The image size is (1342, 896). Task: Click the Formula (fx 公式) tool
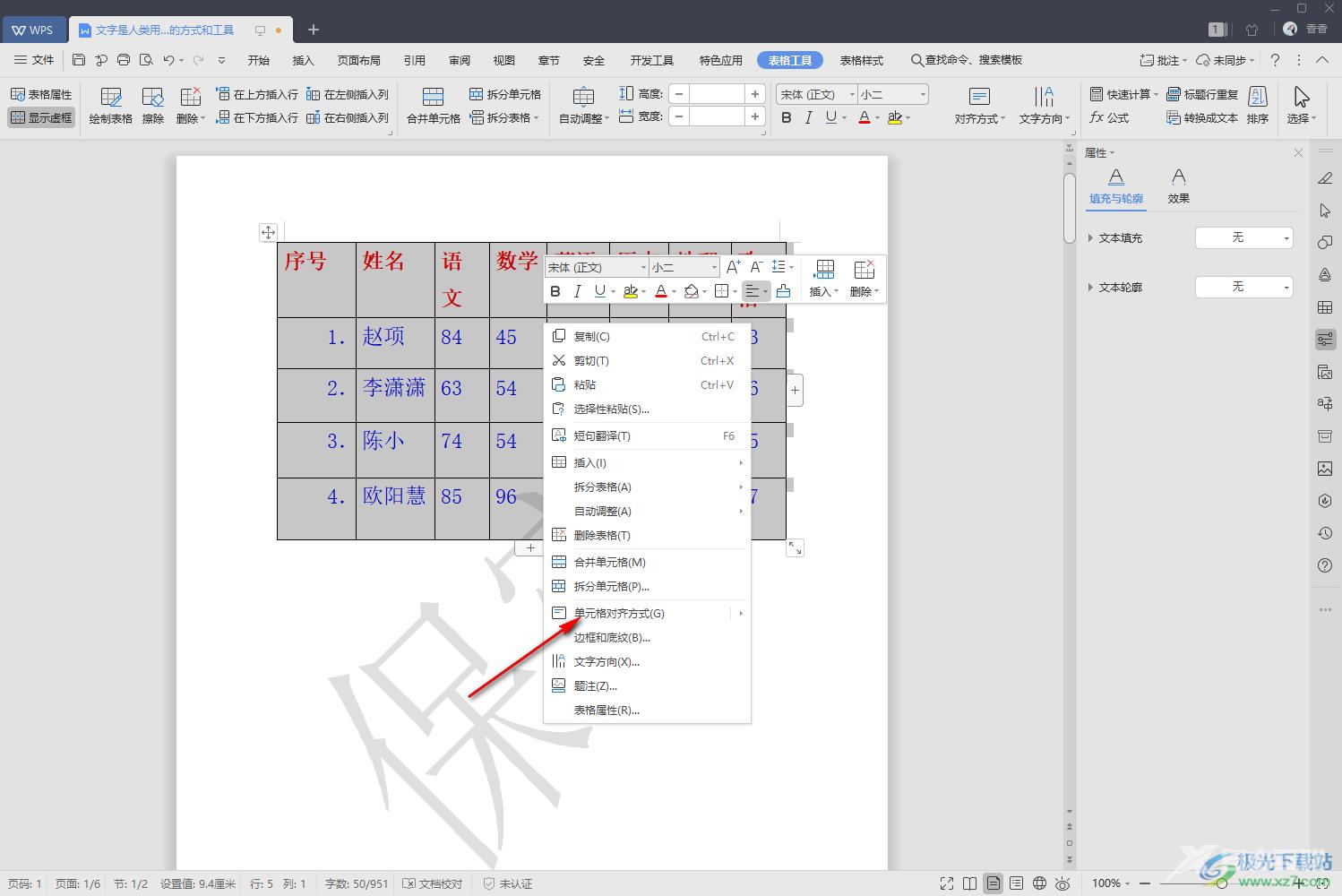click(x=1109, y=117)
